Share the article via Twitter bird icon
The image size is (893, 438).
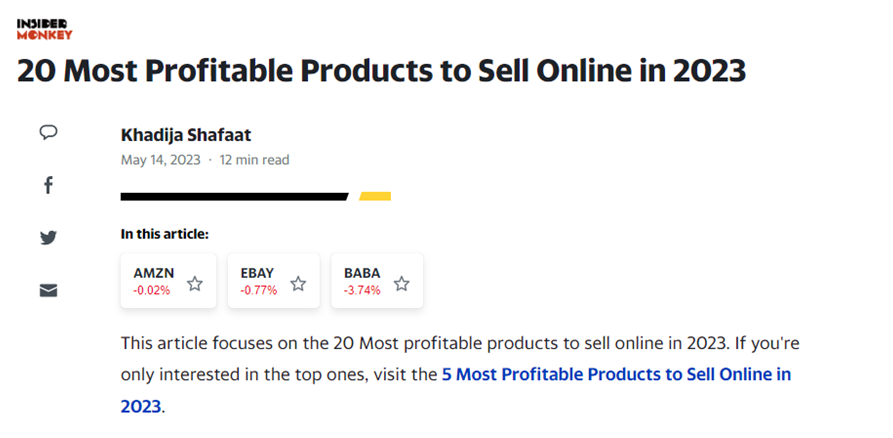(48, 238)
